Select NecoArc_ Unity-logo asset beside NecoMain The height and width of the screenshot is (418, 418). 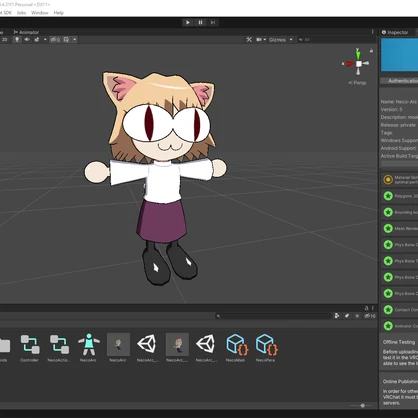(206, 348)
